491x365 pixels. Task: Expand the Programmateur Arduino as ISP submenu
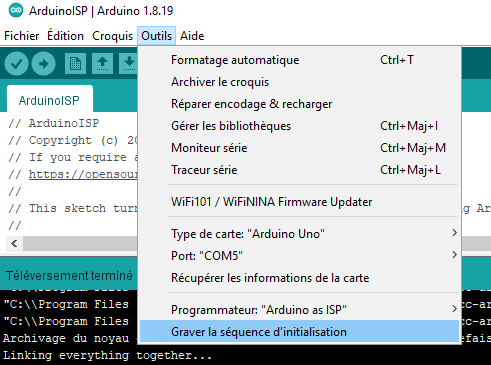(299, 310)
